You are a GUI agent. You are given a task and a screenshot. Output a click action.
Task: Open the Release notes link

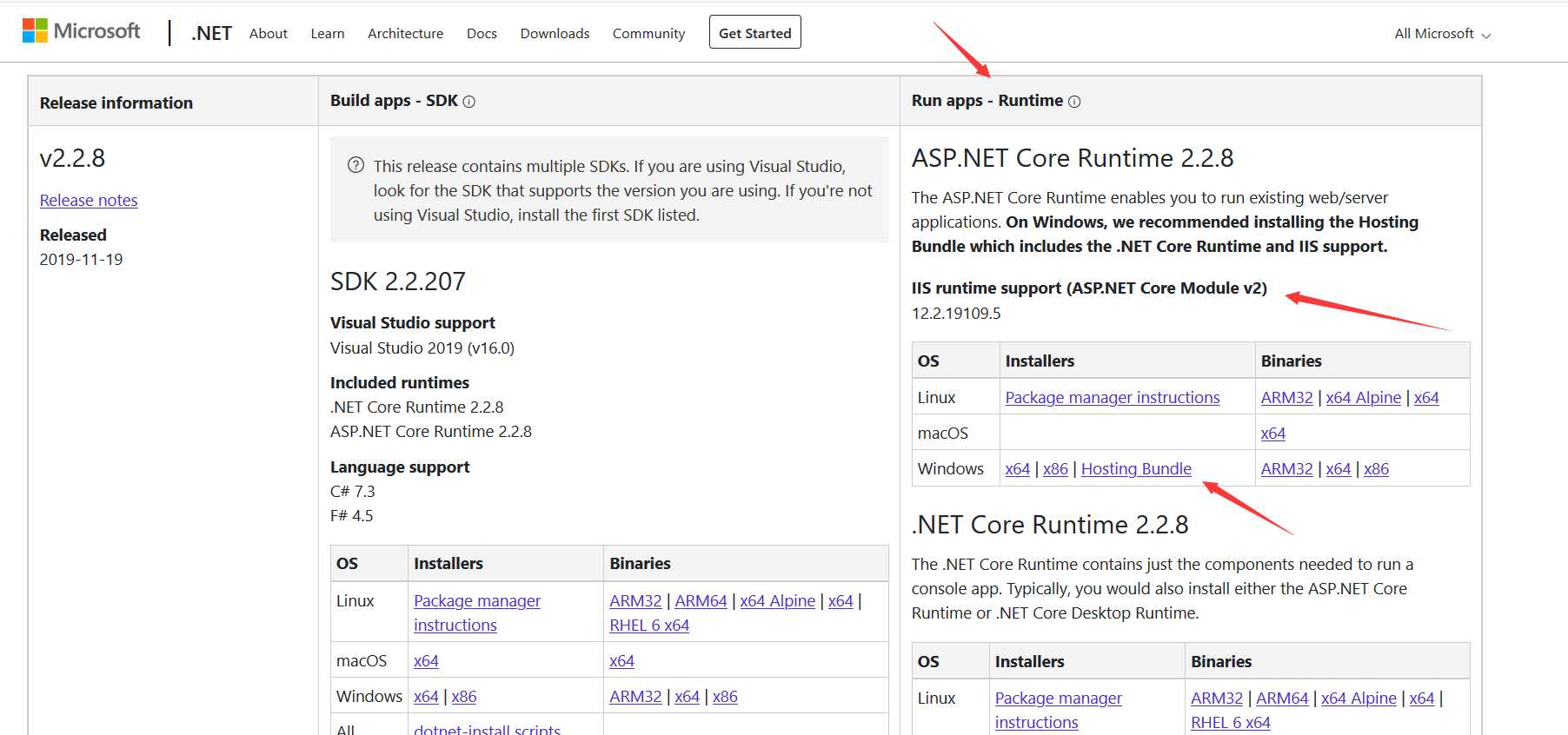(x=89, y=200)
